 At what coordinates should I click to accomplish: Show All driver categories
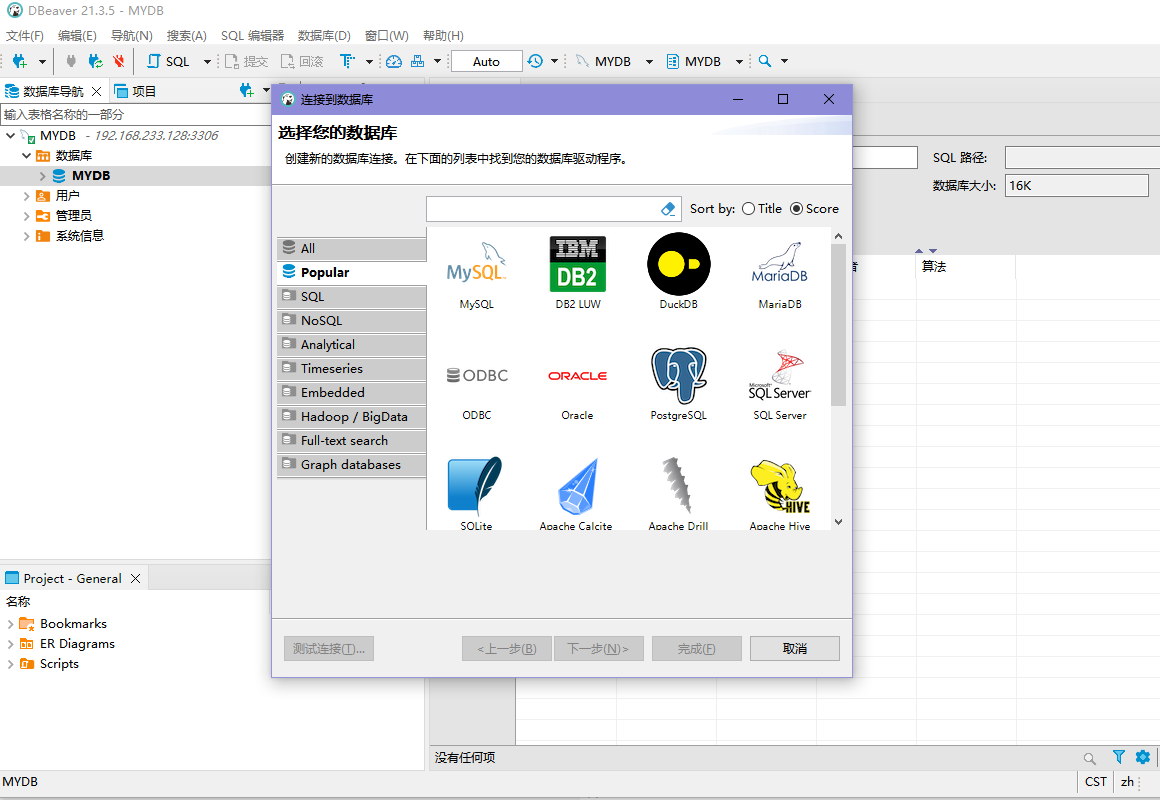[x=352, y=249]
